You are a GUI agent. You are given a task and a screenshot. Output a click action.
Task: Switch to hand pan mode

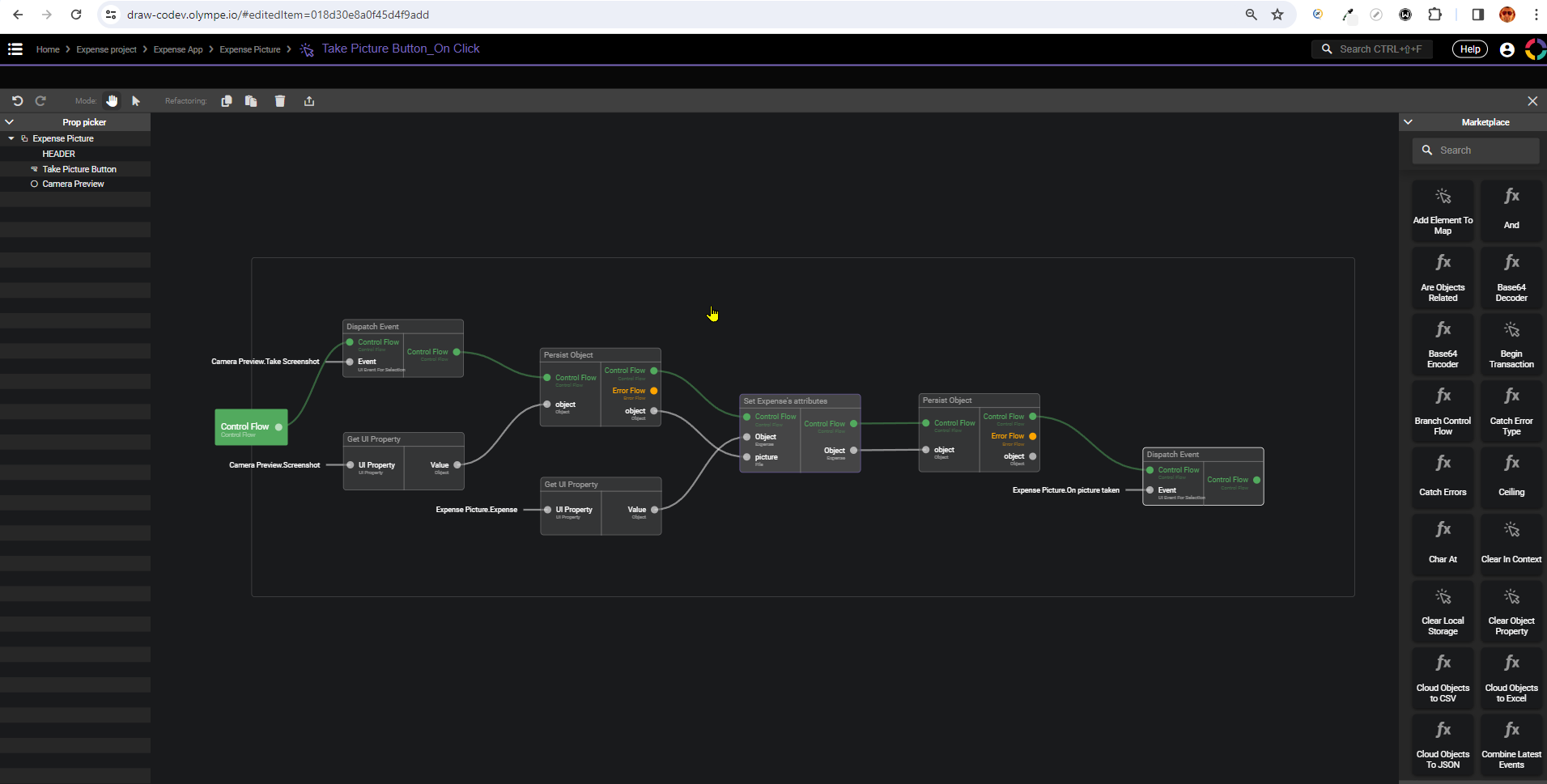(x=113, y=101)
